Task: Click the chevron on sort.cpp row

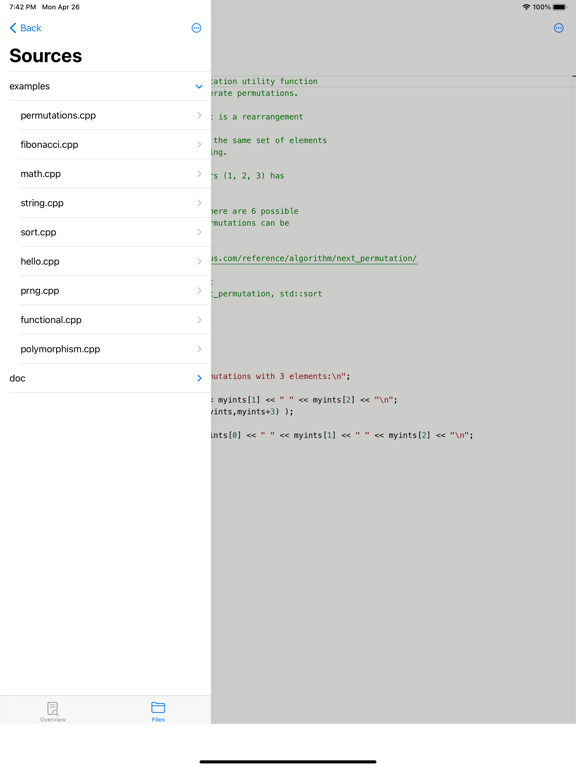Action: pyautogui.click(x=199, y=232)
